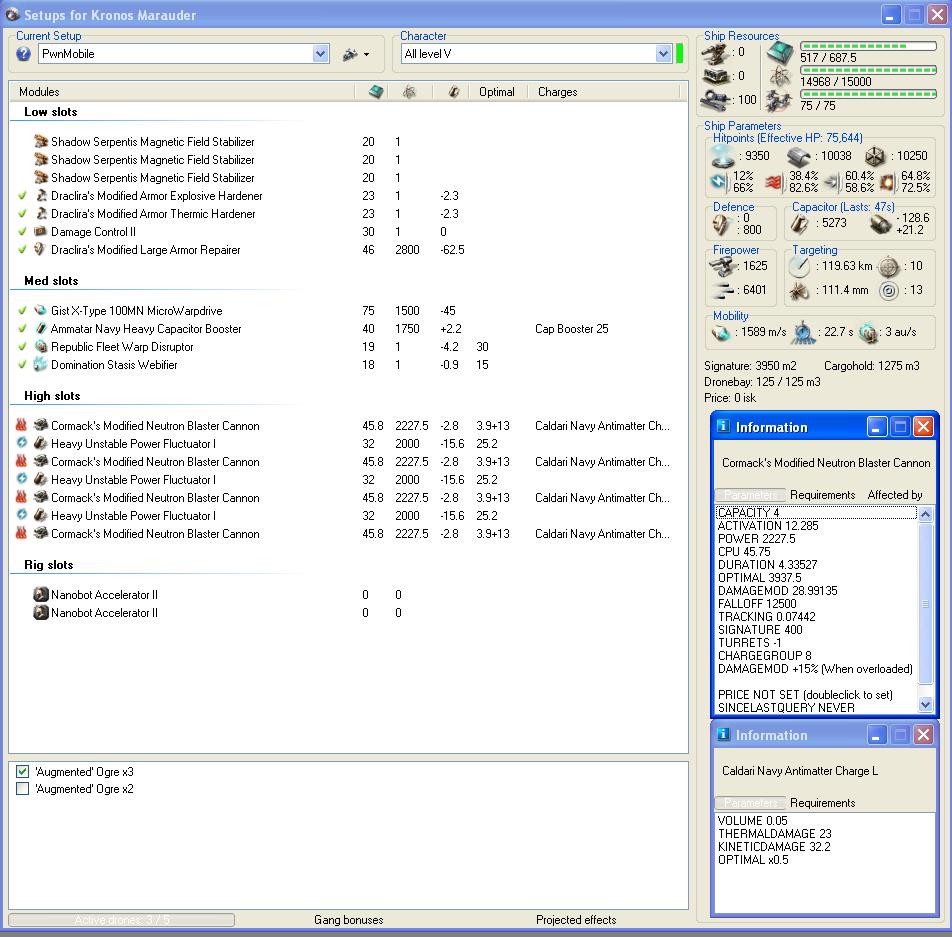The width and height of the screenshot is (952, 937).
Task: Open Requirements tab in Antimatter Charge info window
Action: pyautogui.click(x=822, y=803)
